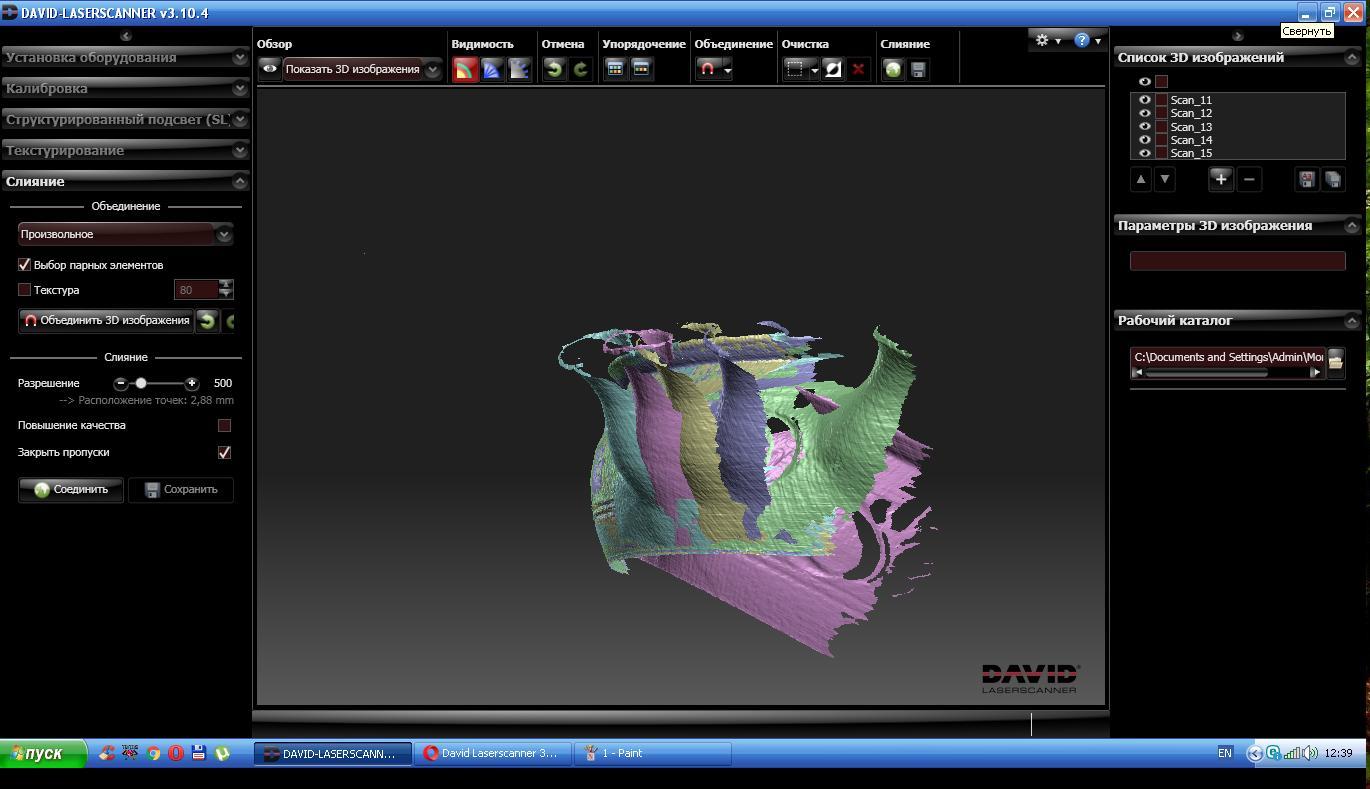Image resolution: width=1370 pixels, height=789 pixels.
Task: Switch to the Paint window in the taskbar
Action: click(x=652, y=753)
